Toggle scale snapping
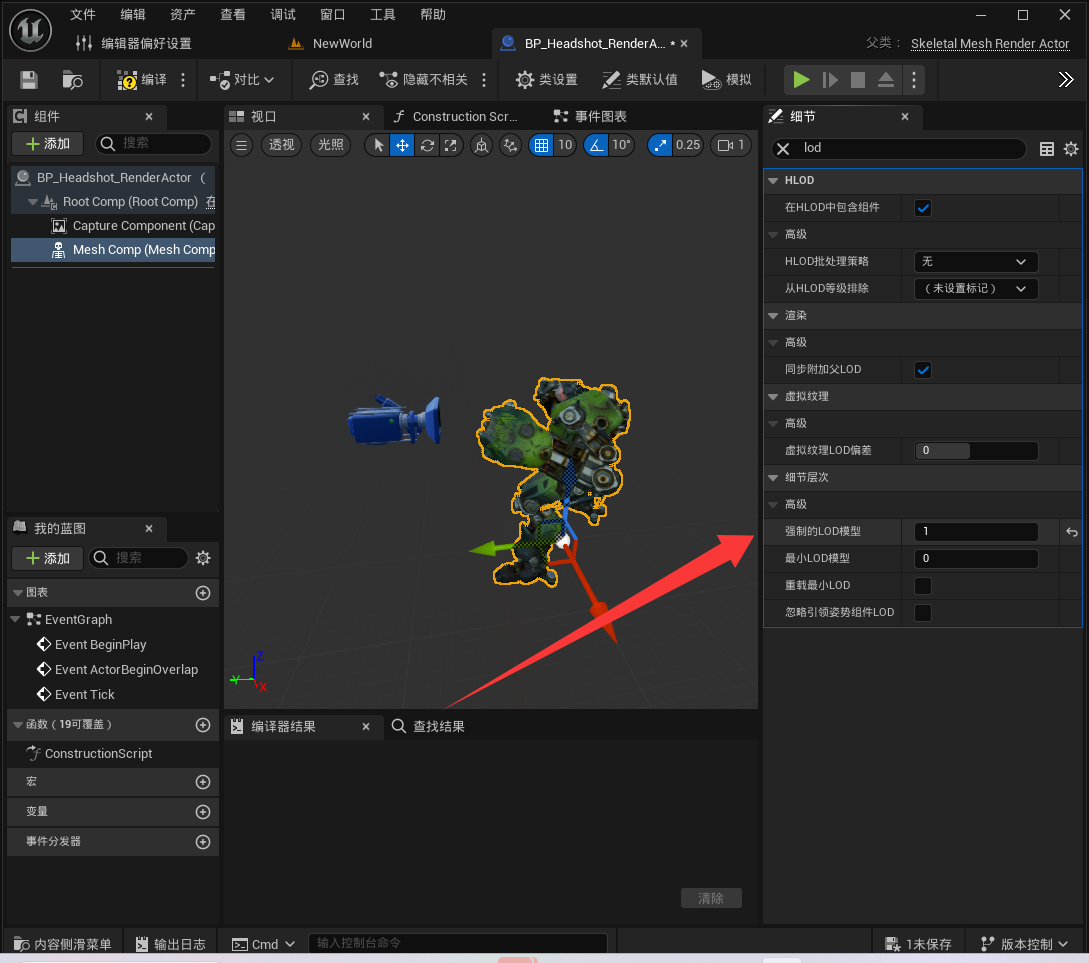Screen dimensions: 1089x963 pos(660,145)
